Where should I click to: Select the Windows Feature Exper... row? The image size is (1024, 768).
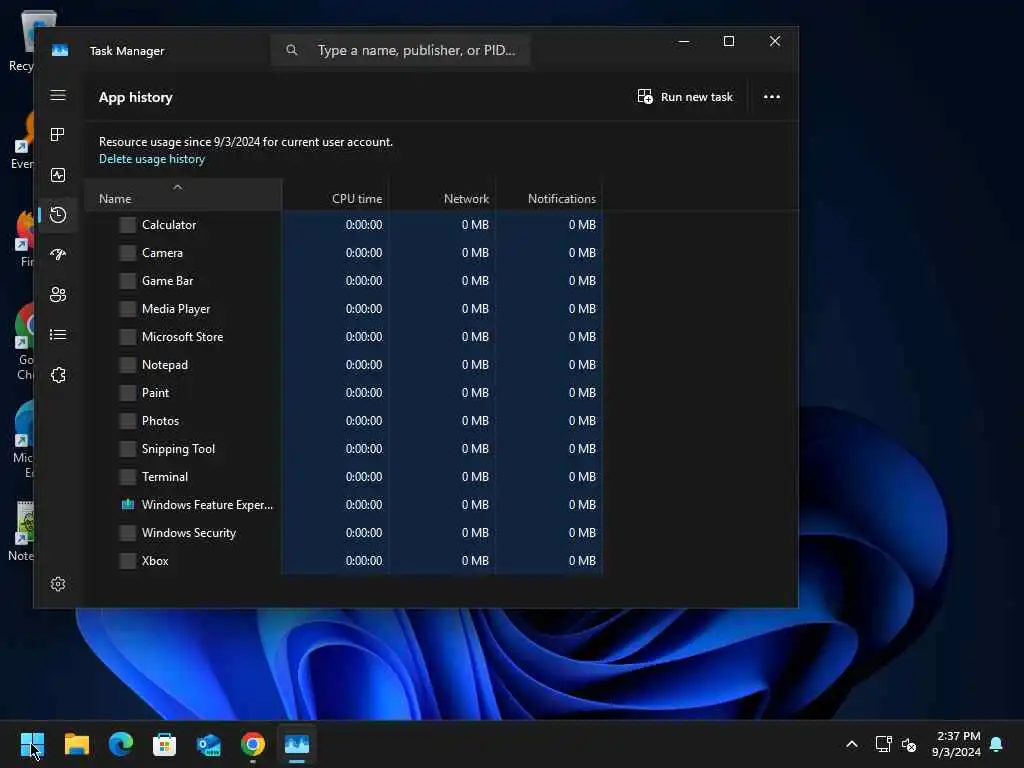click(344, 505)
